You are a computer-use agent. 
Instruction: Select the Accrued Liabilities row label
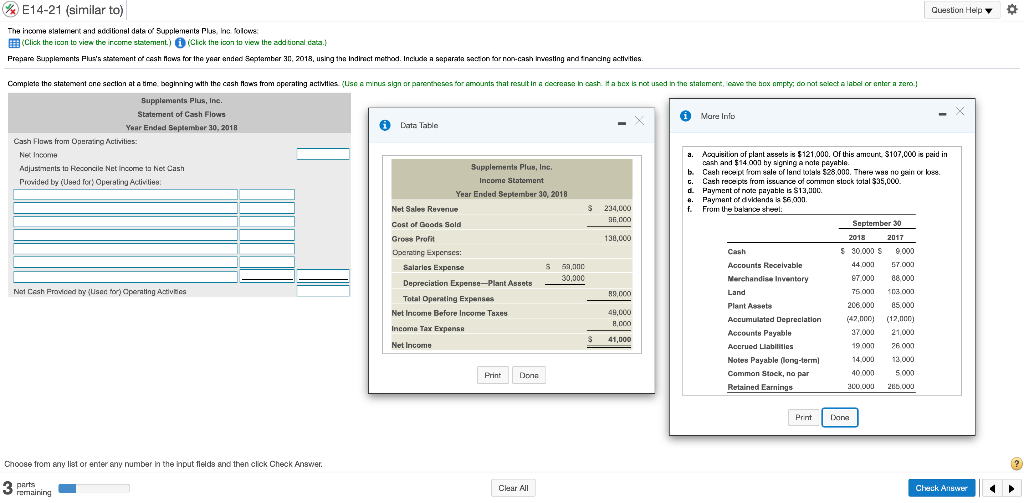click(760, 347)
